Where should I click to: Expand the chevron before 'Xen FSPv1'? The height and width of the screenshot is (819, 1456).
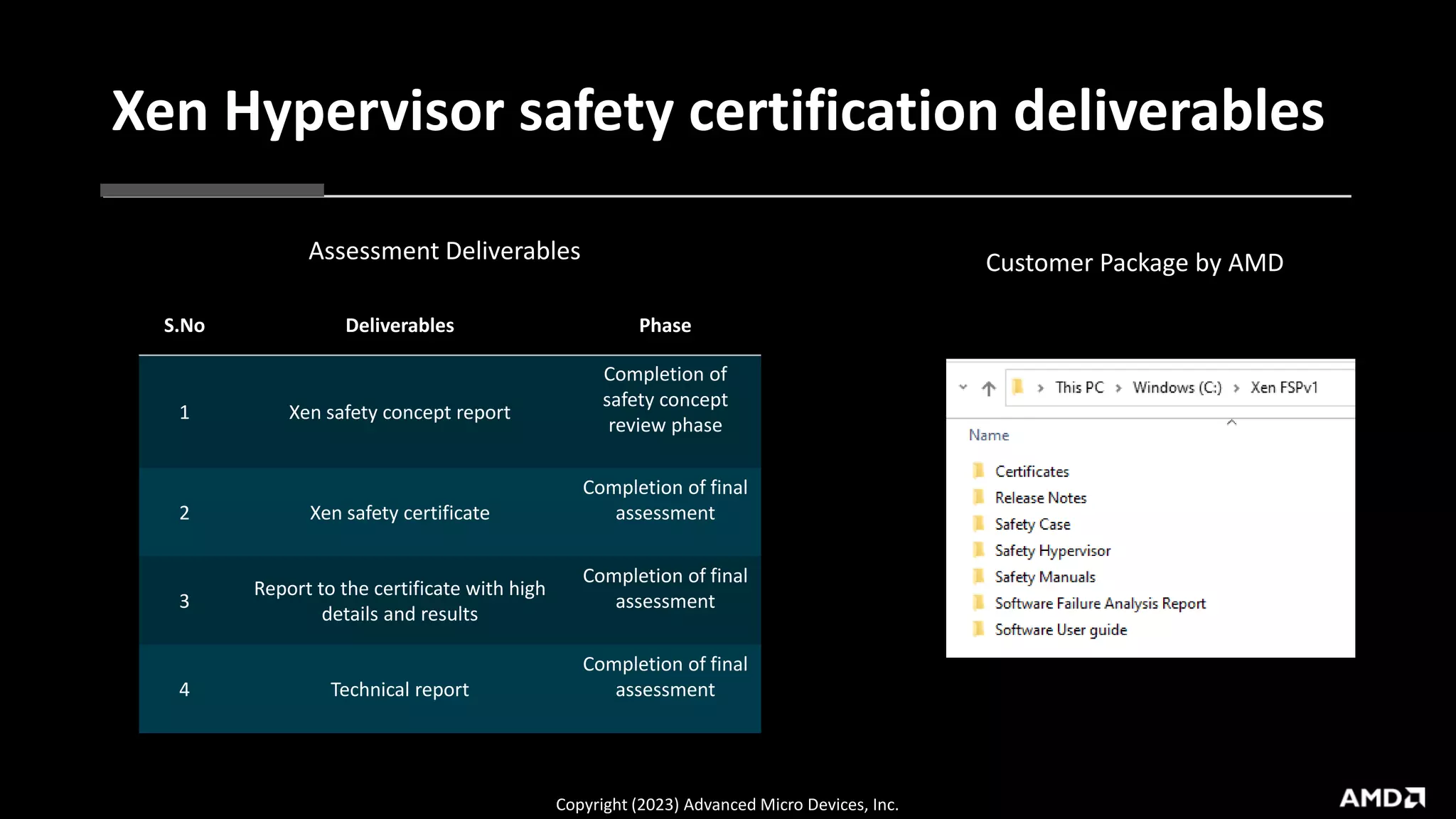click(x=1236, y=388)
